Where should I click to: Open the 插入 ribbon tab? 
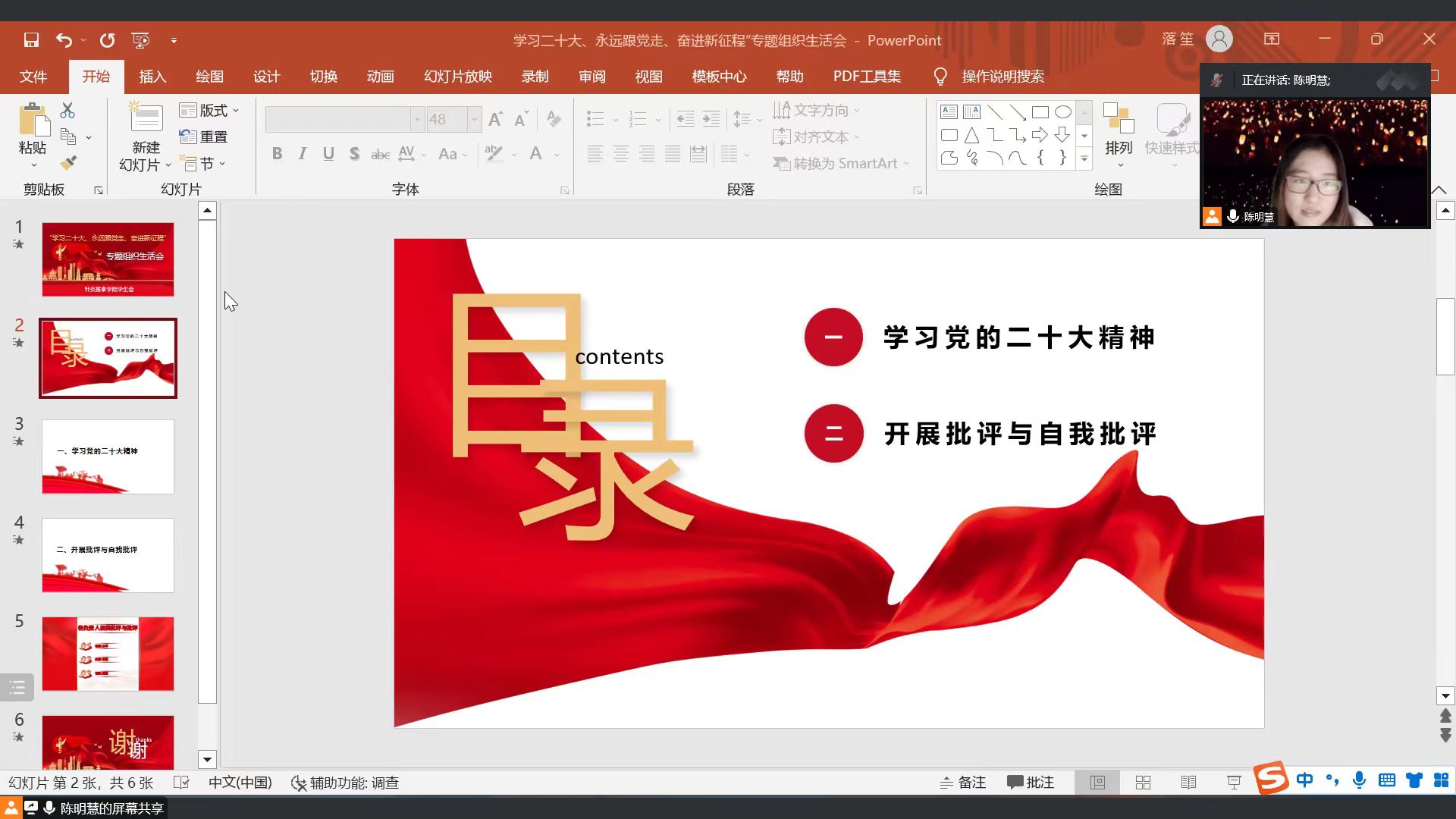click(x=152, y=77)
